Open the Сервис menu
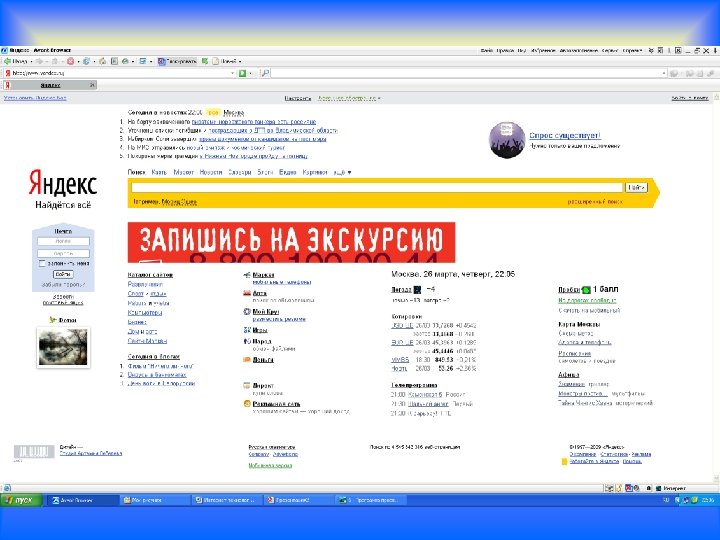The width and height of the screenshot is (720, 540). [x=610, y=51]
